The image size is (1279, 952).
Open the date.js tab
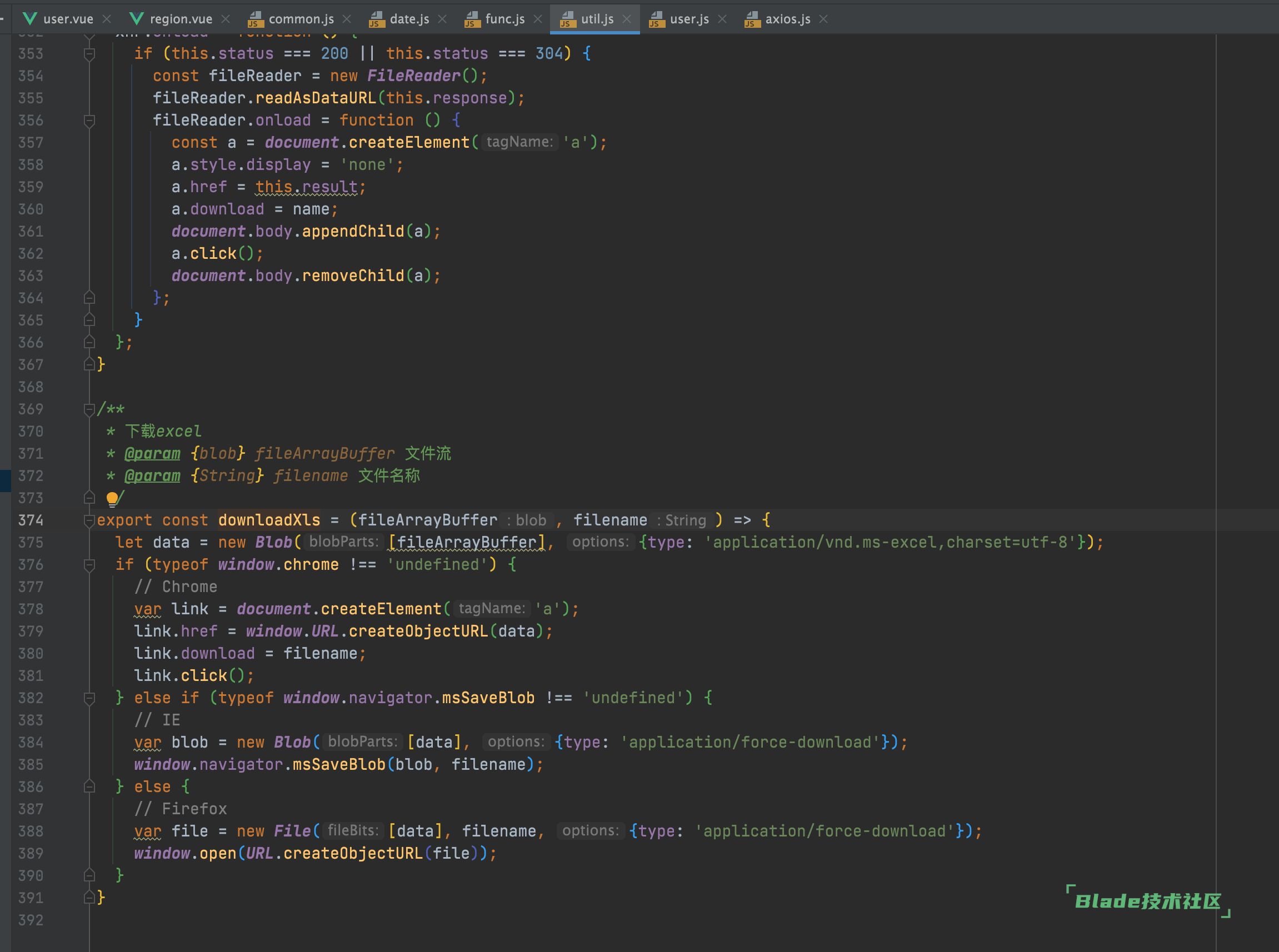pos(409,19)
